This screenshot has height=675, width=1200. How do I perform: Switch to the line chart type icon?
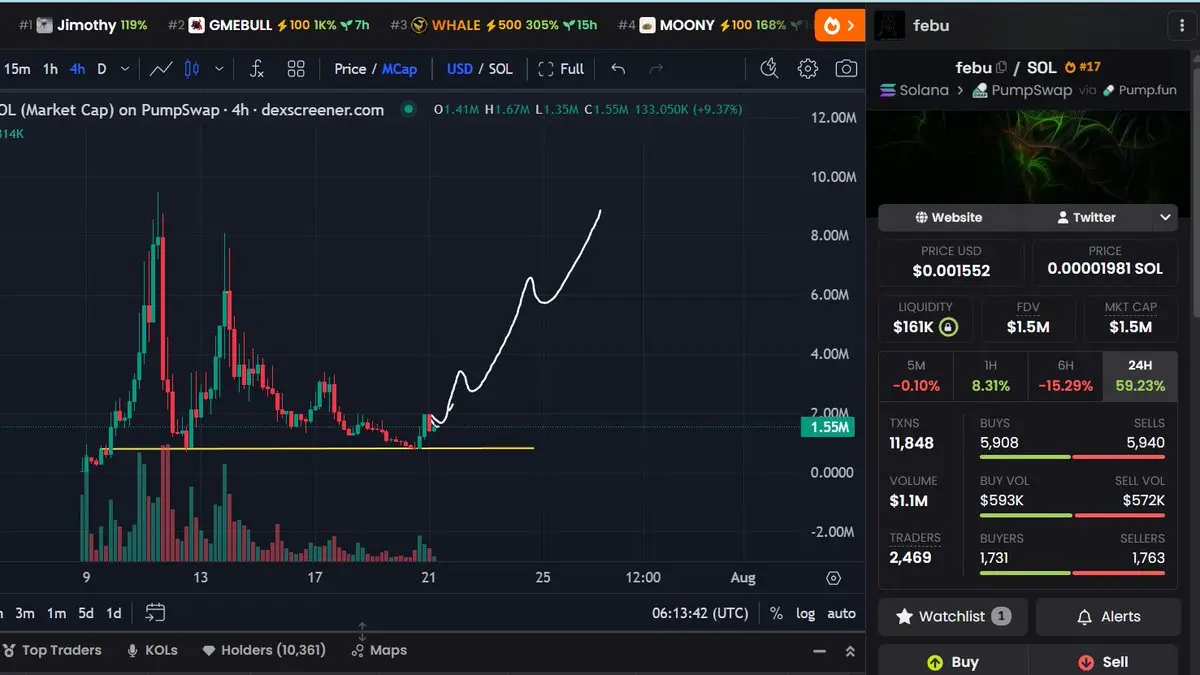tap(161, 69)
